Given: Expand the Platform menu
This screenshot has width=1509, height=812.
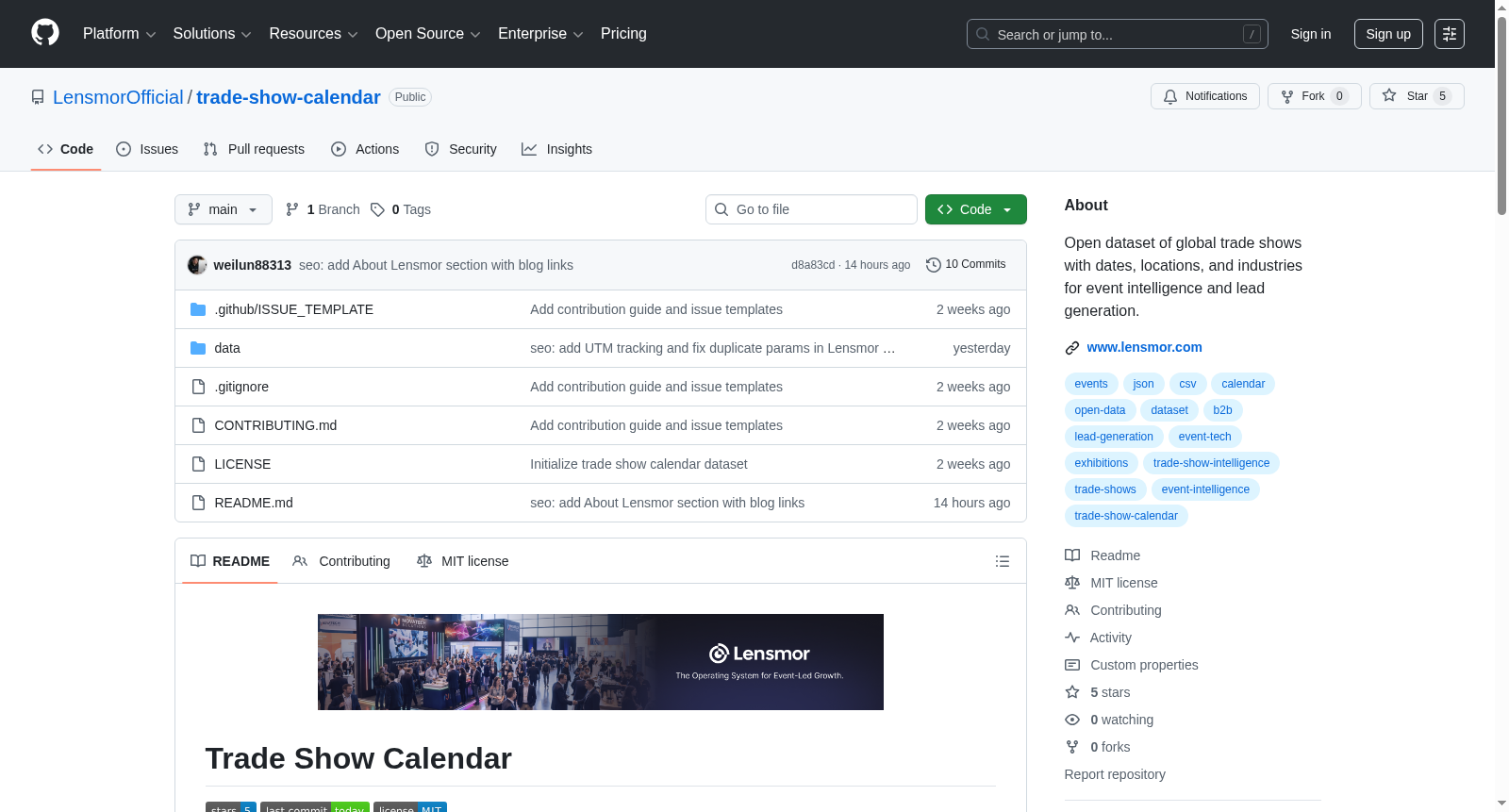Looking at the screenshot, I should click(x=120, y=34).
